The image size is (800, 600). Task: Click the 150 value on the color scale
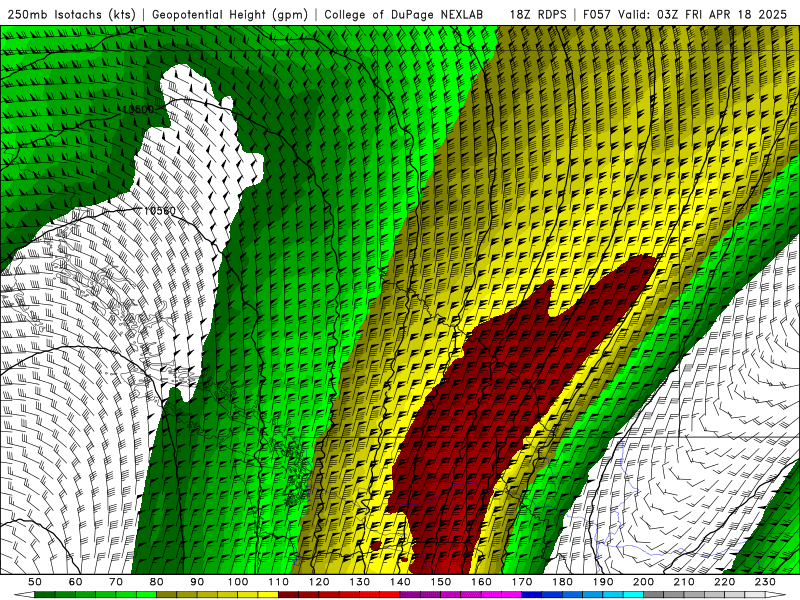(441, 582)
